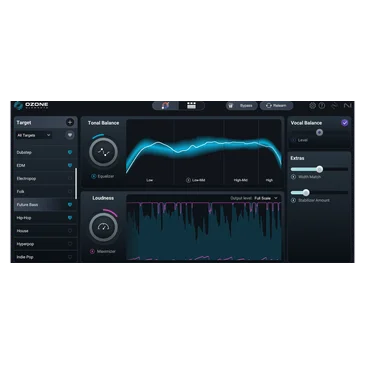Click the Relearn button
The image size is (365, 365).
(276, 106)
